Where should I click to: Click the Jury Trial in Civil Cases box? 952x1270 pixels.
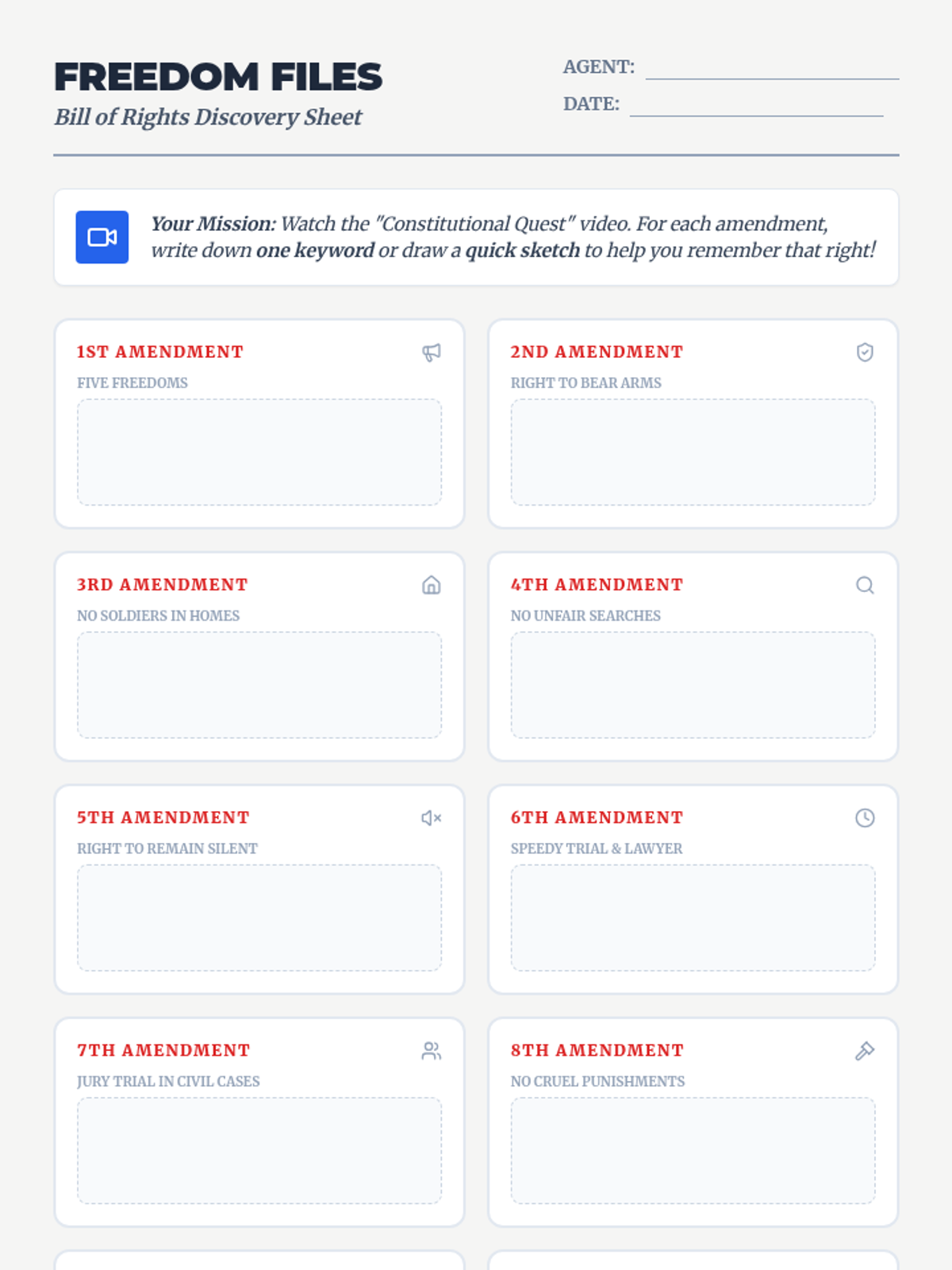tap(259, 1151)
